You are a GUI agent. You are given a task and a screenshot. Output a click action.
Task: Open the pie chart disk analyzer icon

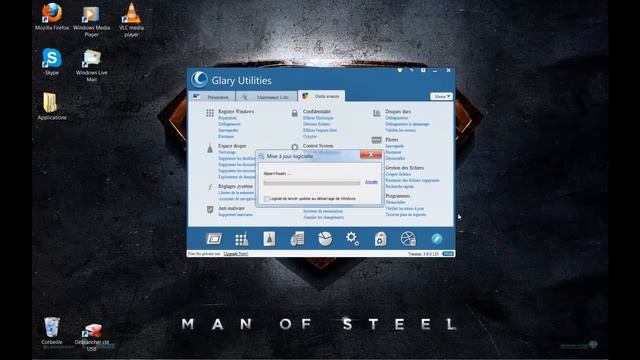pos(325,239)
